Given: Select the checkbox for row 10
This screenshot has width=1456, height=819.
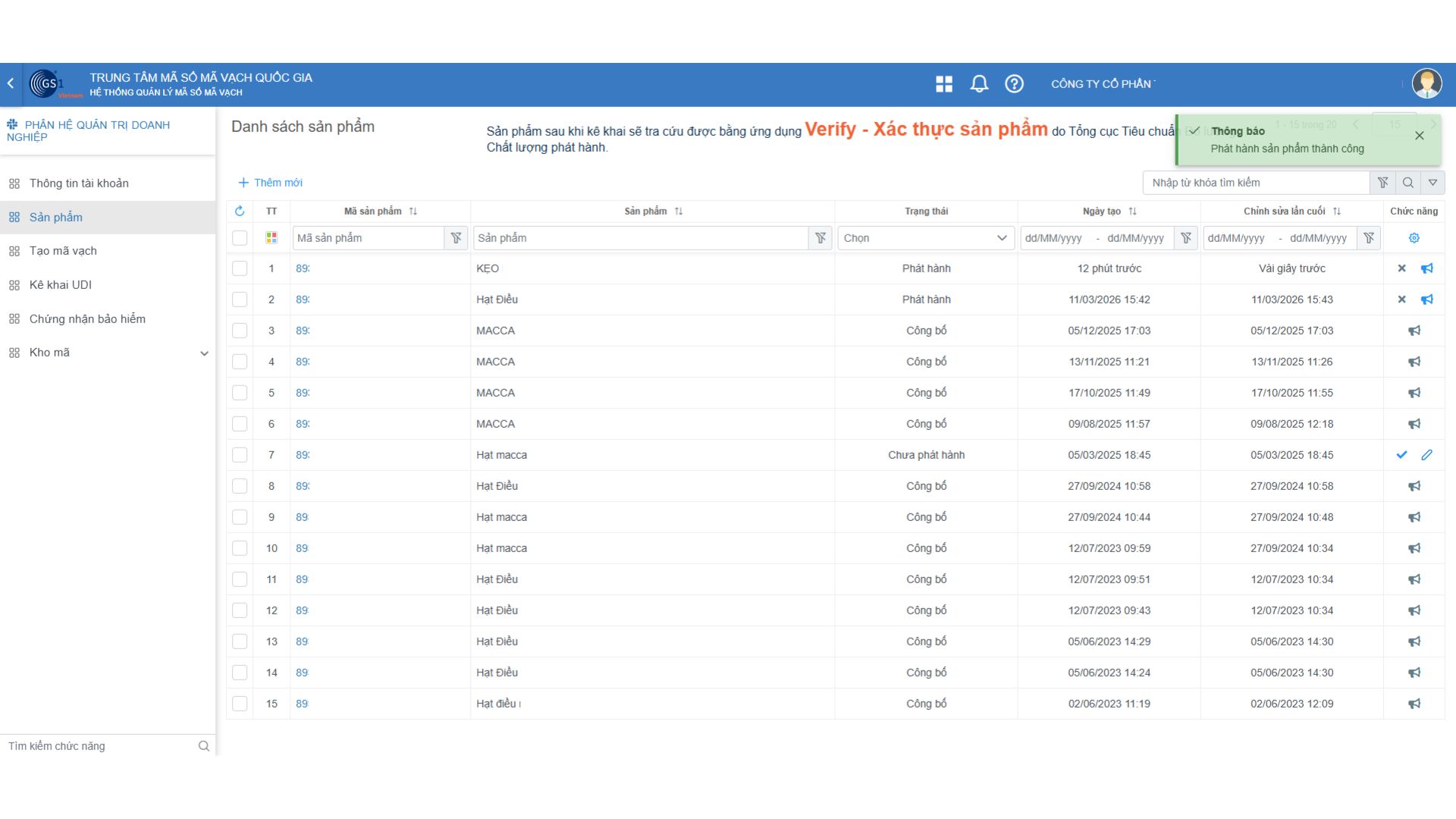Looking at the screenshot, I should [240, 548].
